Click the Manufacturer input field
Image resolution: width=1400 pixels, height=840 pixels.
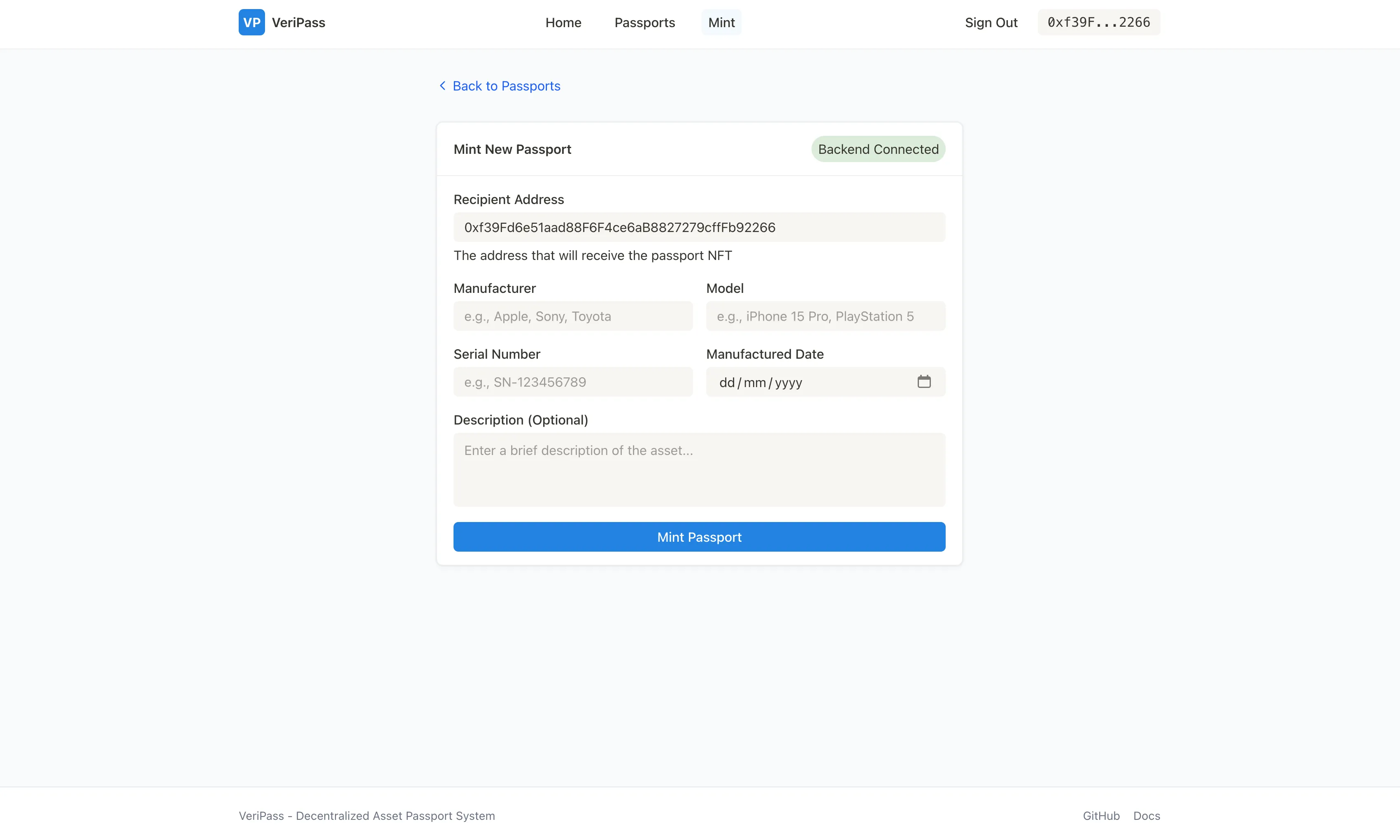click(x=573, y=316)
